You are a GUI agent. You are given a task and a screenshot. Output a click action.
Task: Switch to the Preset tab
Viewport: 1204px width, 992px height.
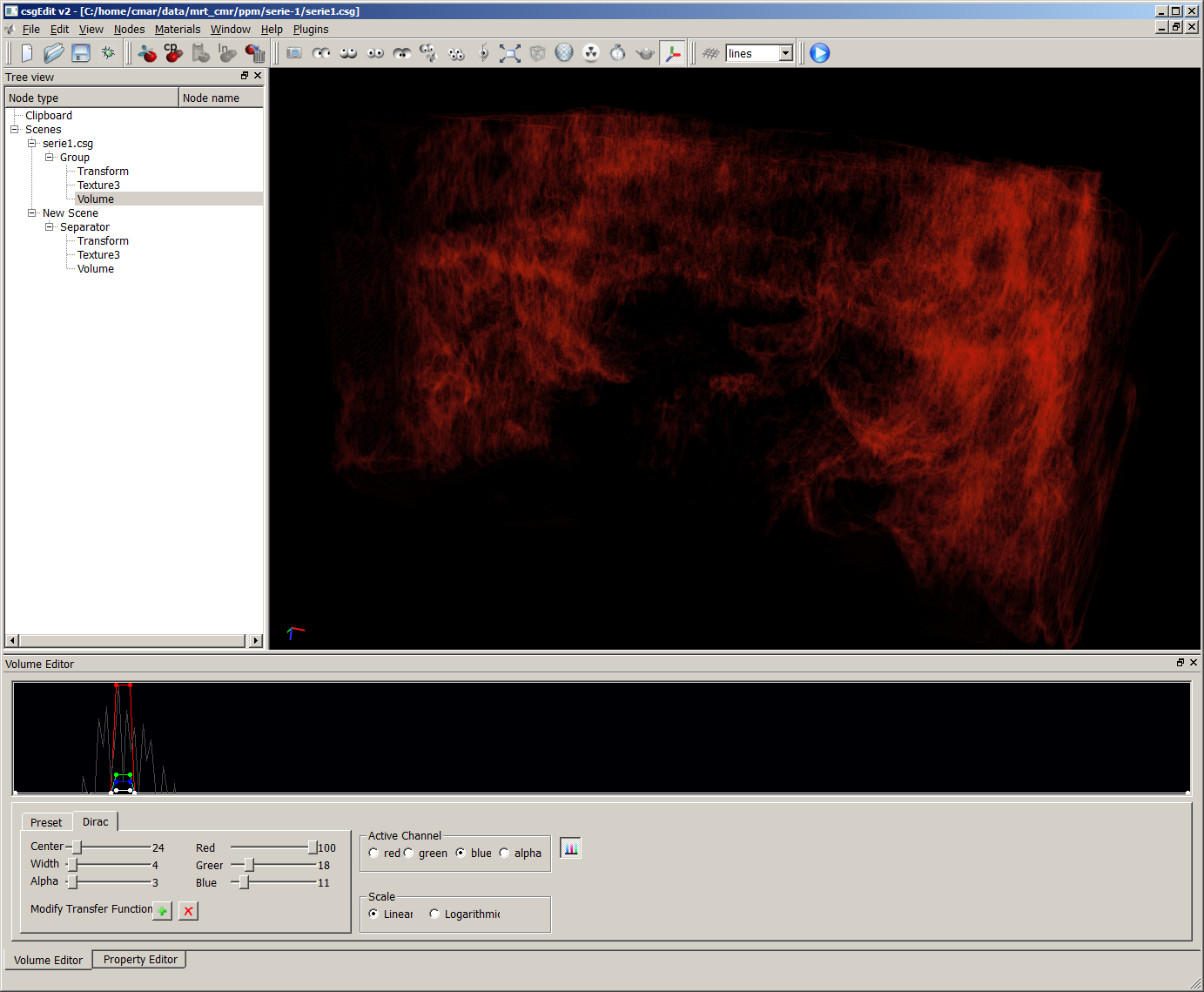46,822
